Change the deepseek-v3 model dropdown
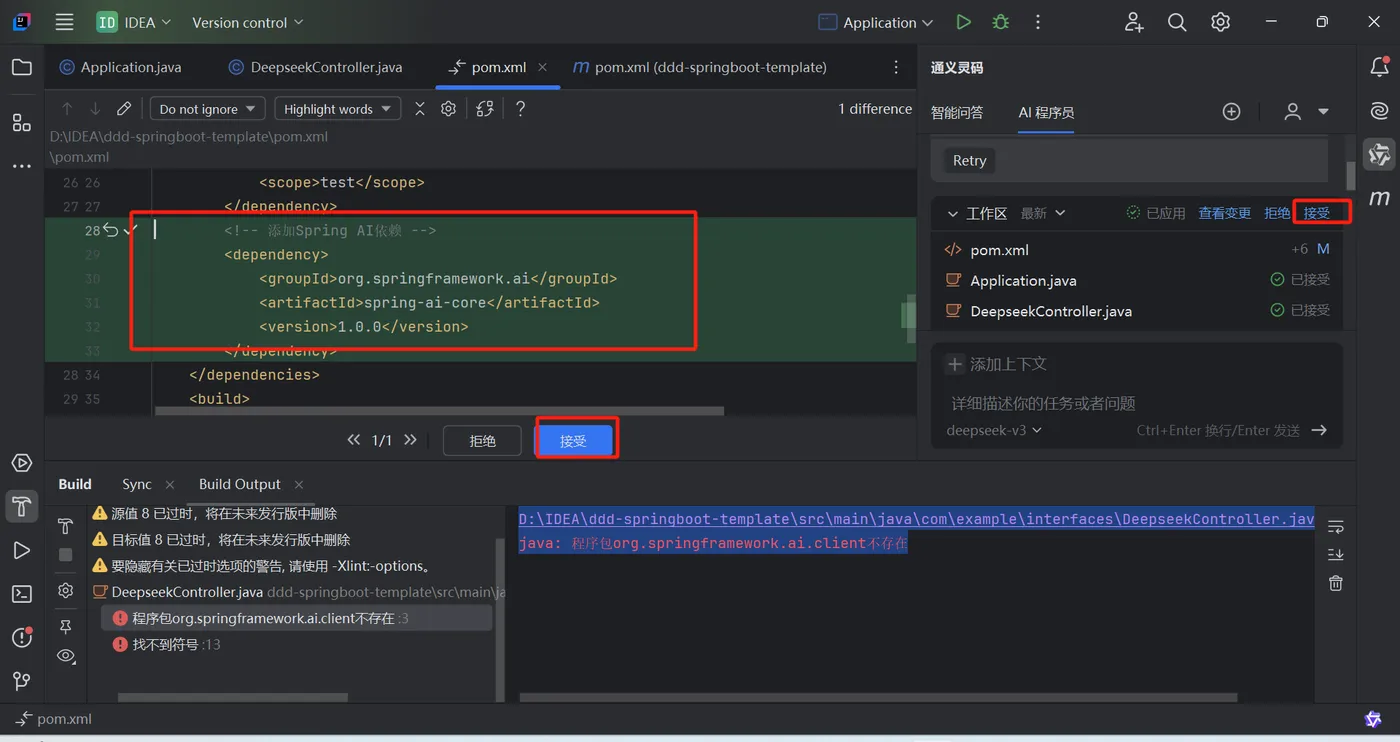 click(994, 430)
